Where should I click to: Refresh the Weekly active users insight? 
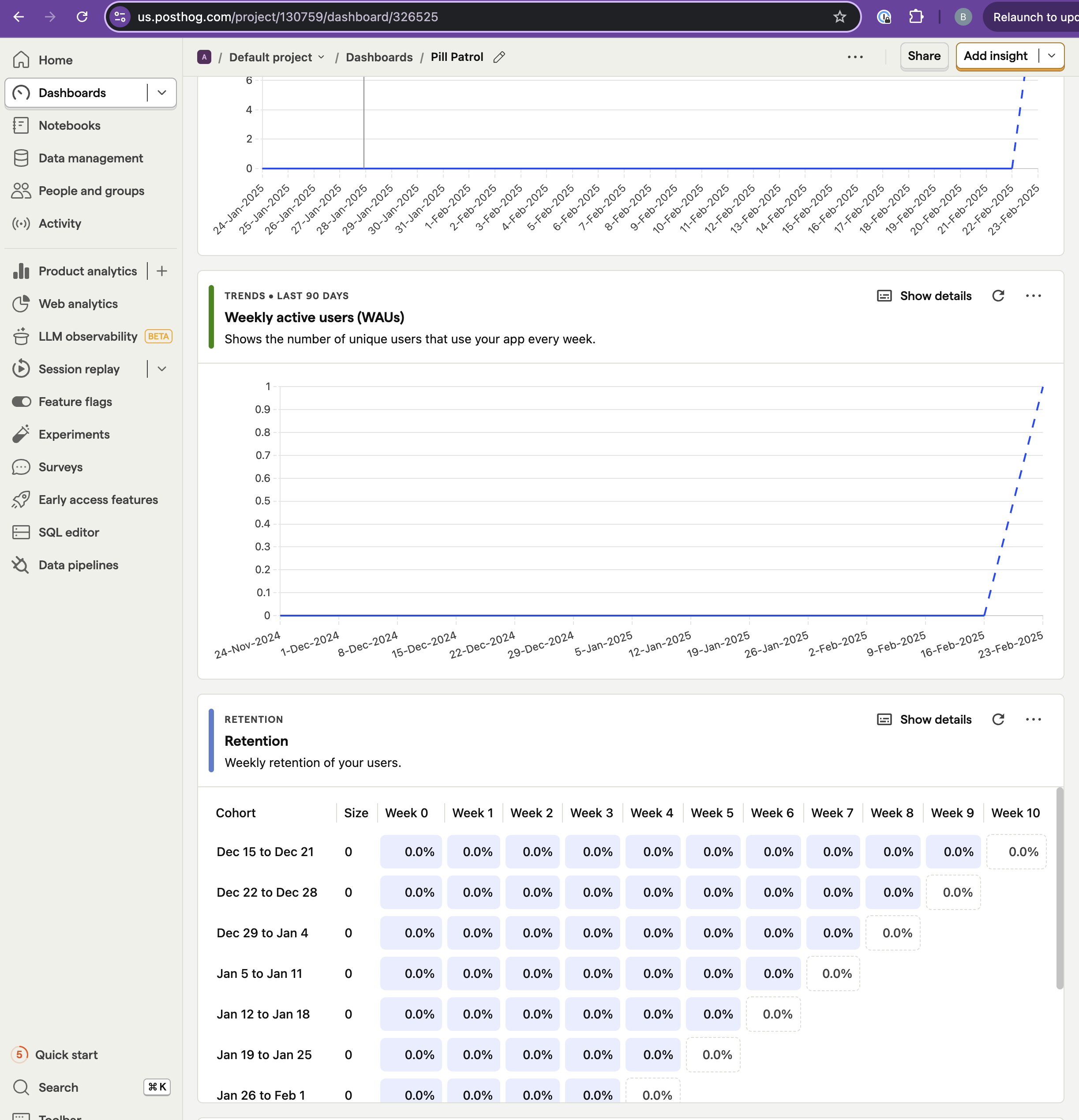coord(998,296)
